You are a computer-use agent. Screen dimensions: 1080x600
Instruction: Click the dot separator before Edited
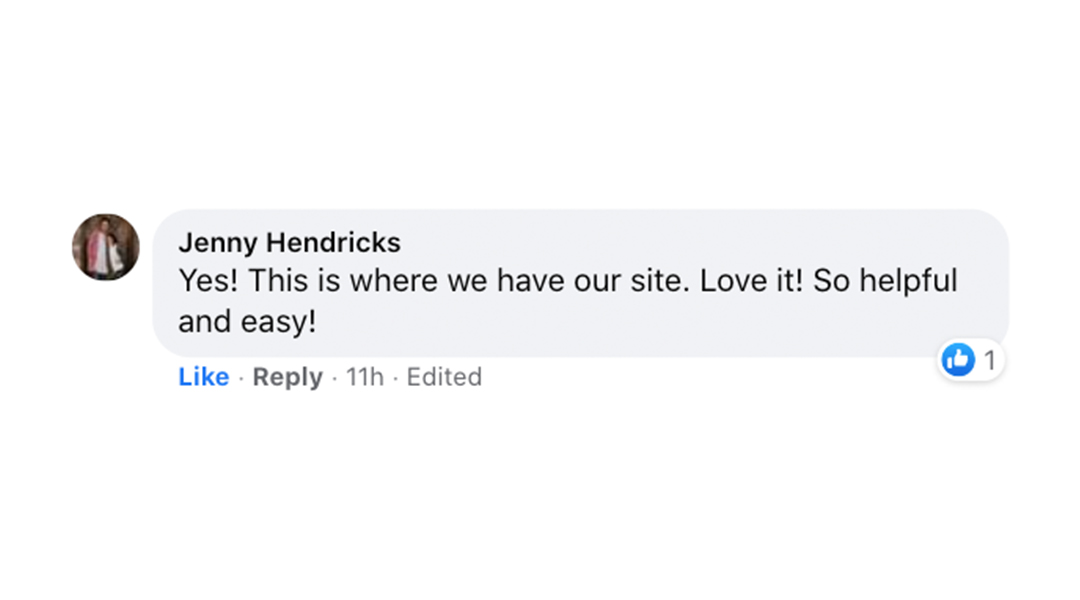point(395,378)
